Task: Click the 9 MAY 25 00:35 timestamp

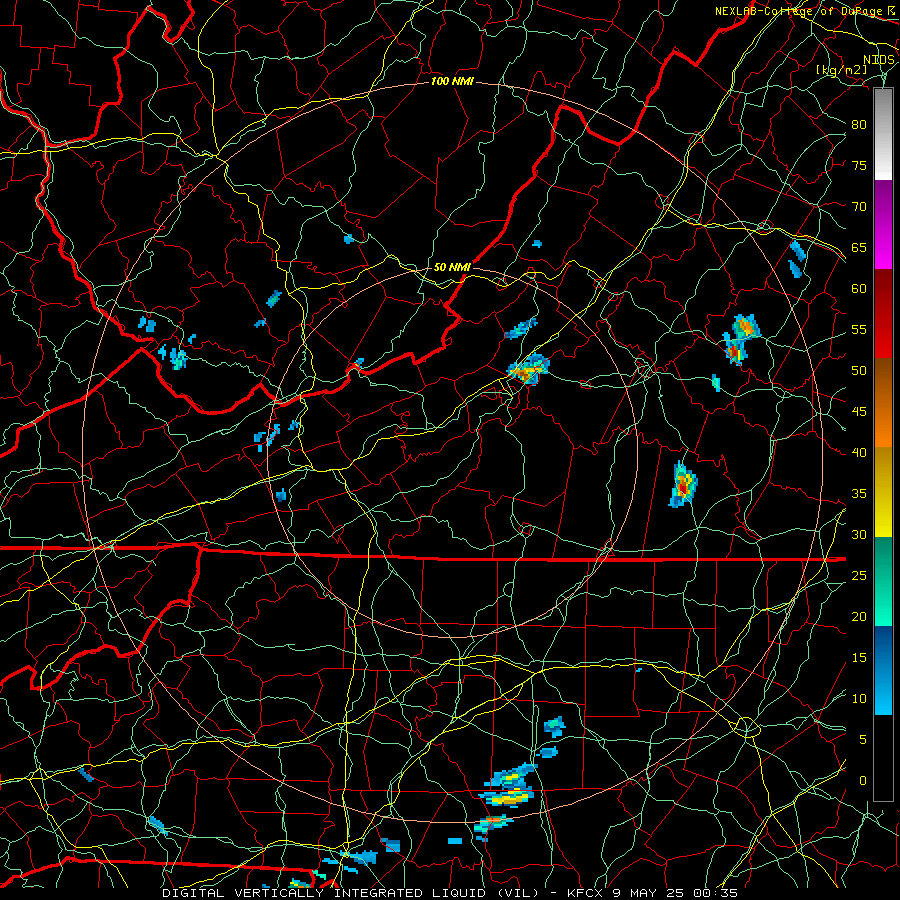Action: [675, 893]
